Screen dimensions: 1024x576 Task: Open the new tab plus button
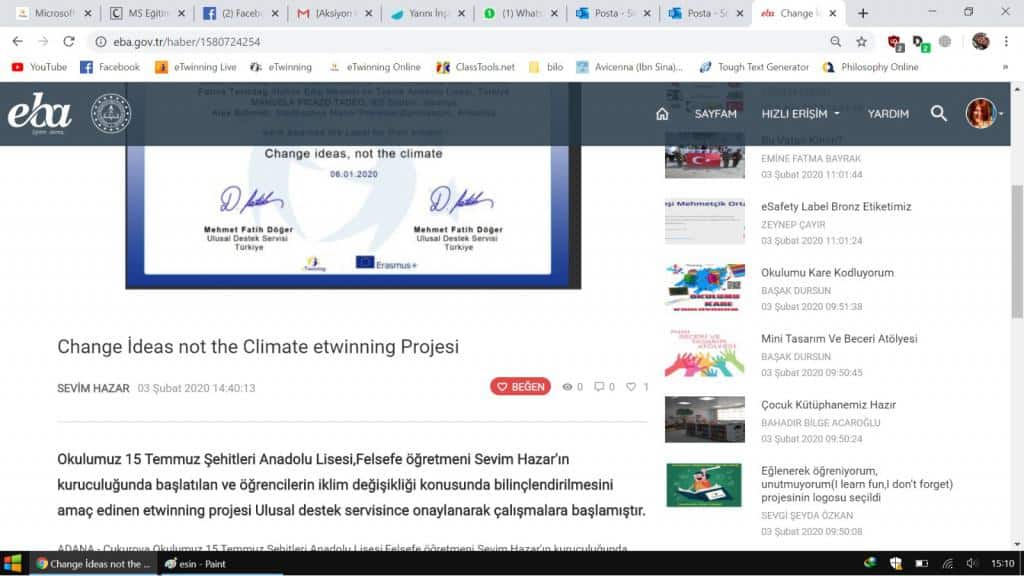click(x=863, y=13)
